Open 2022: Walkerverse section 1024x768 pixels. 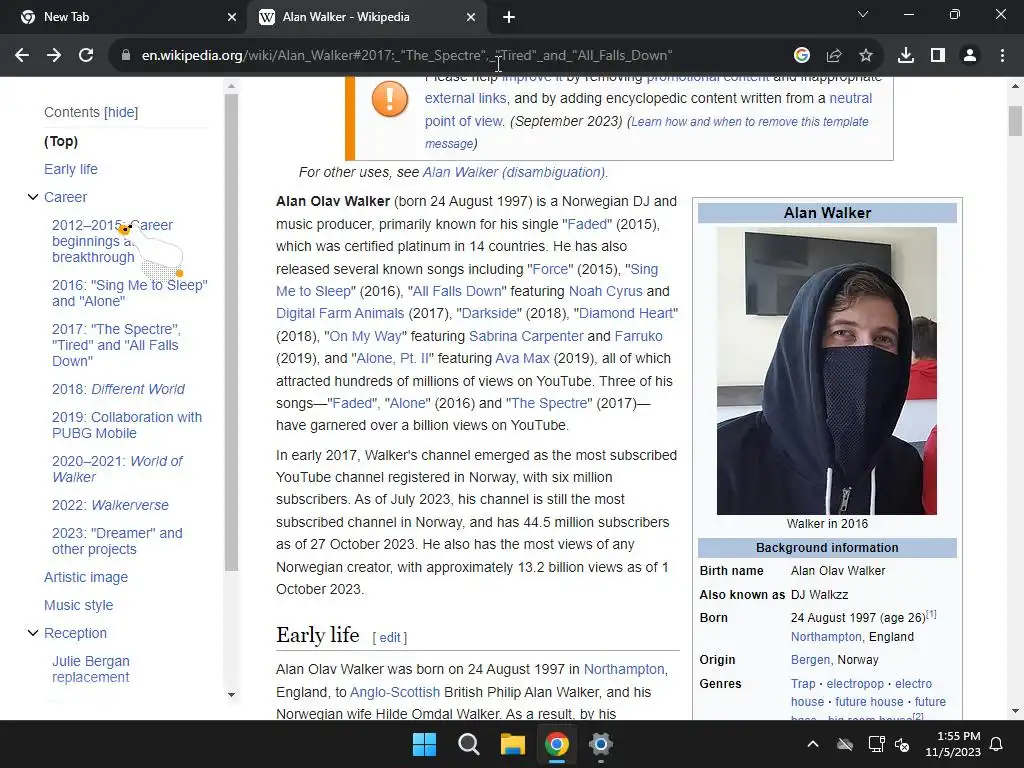pos(110,505)
